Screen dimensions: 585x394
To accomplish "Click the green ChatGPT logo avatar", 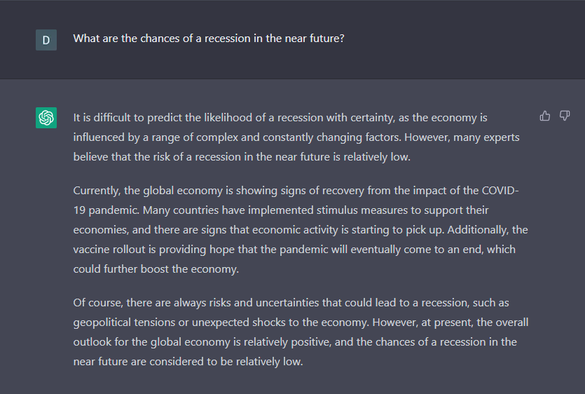I will [46, 118].
